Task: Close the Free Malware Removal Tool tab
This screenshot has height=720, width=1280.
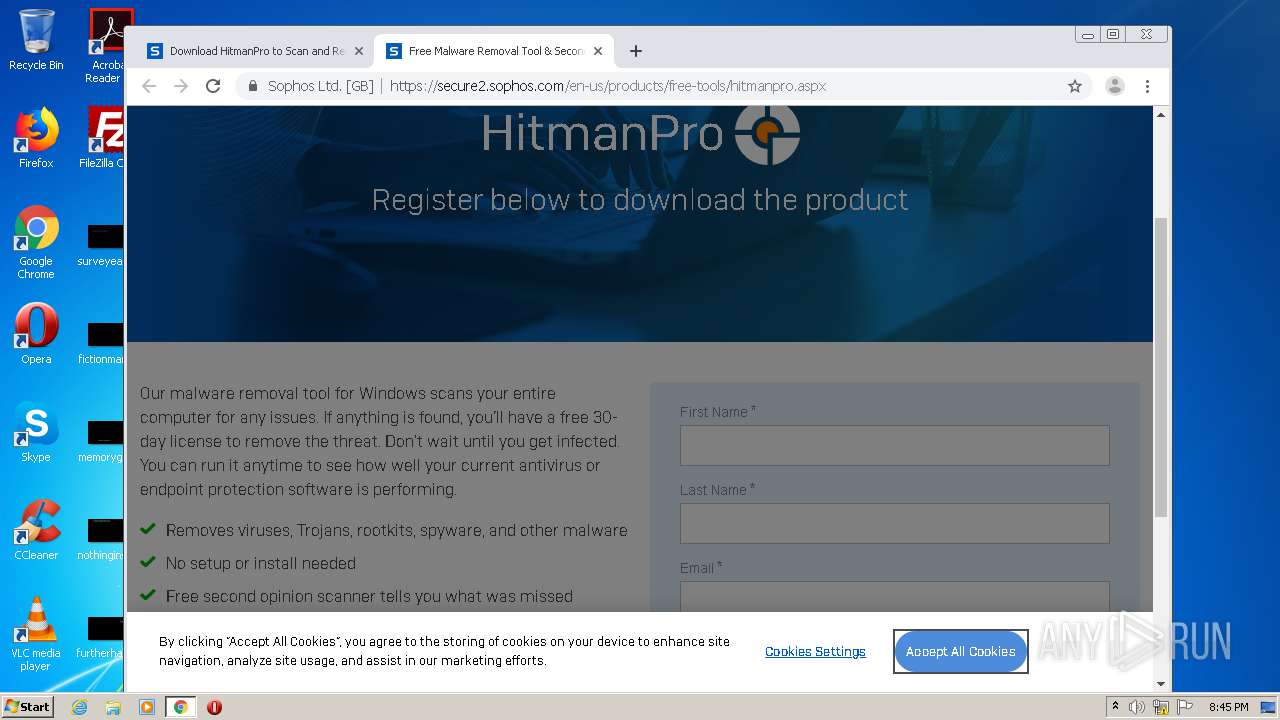Action: point(598,51)
